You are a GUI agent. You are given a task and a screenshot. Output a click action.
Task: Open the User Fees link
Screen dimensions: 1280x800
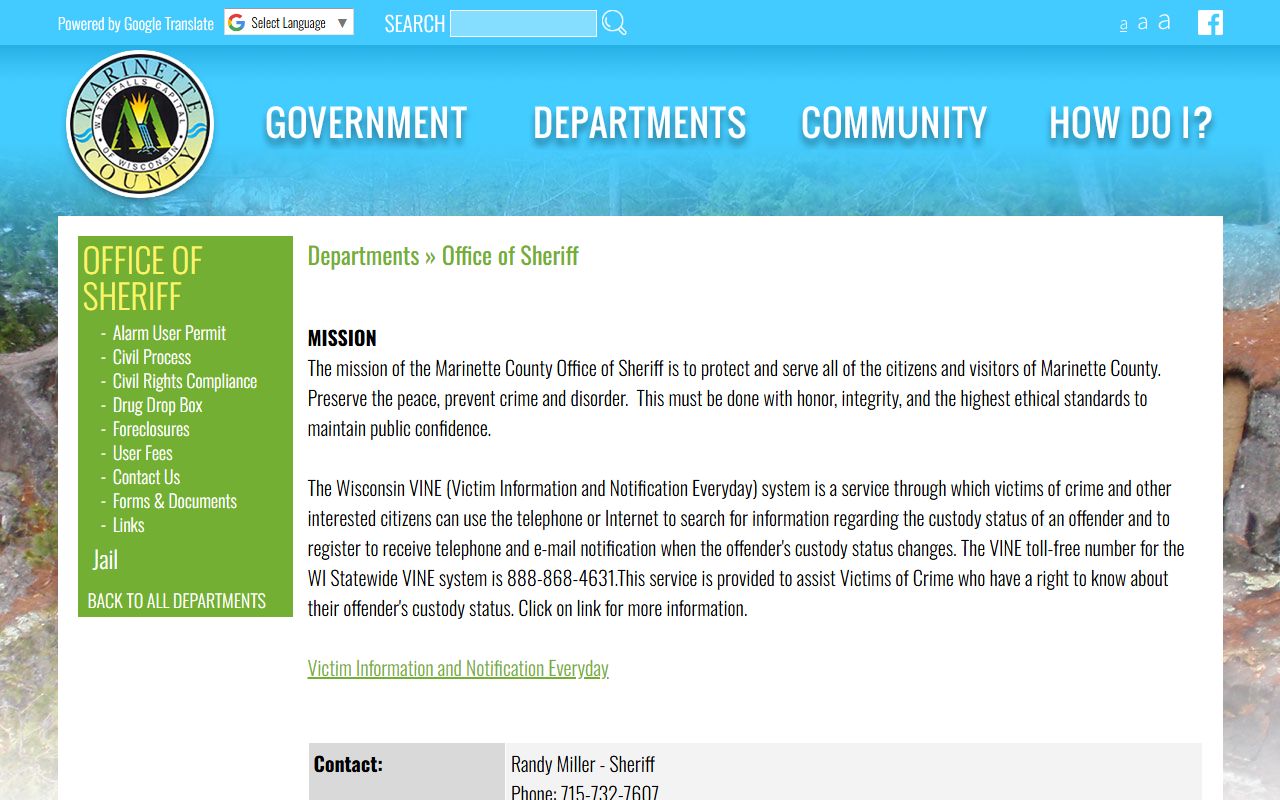point(143,453)
